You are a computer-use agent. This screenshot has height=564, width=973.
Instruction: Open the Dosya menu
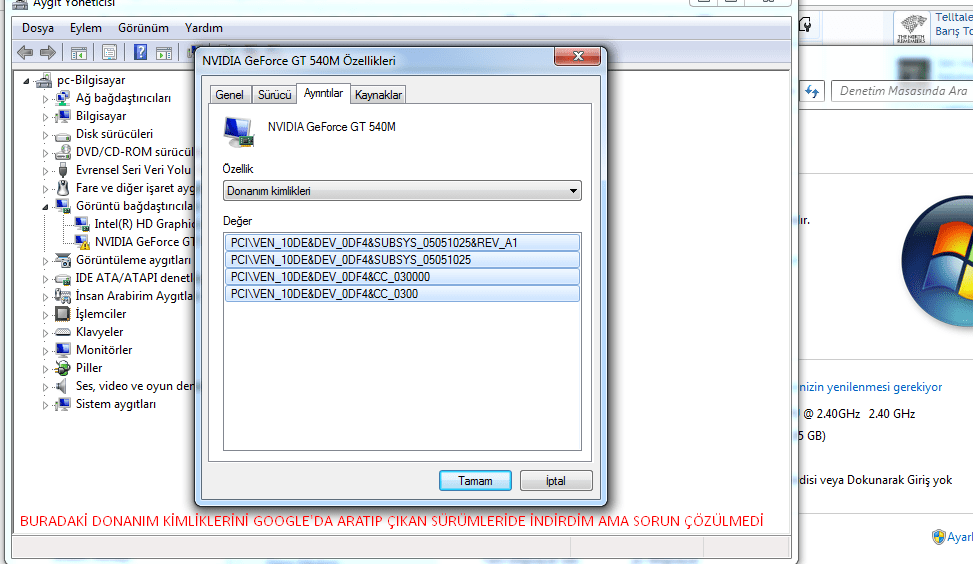[38, 28]
